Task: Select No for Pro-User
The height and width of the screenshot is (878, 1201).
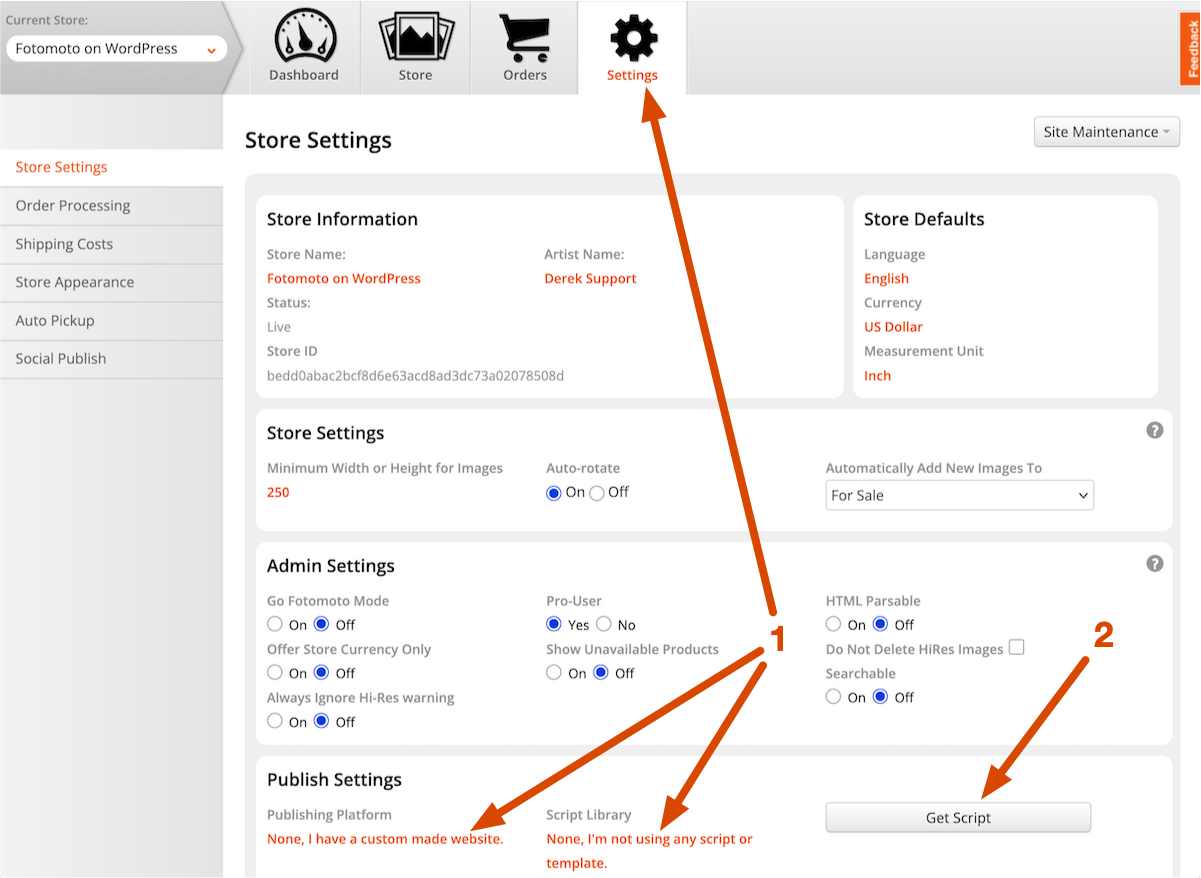Action: [x=604, y=624]
